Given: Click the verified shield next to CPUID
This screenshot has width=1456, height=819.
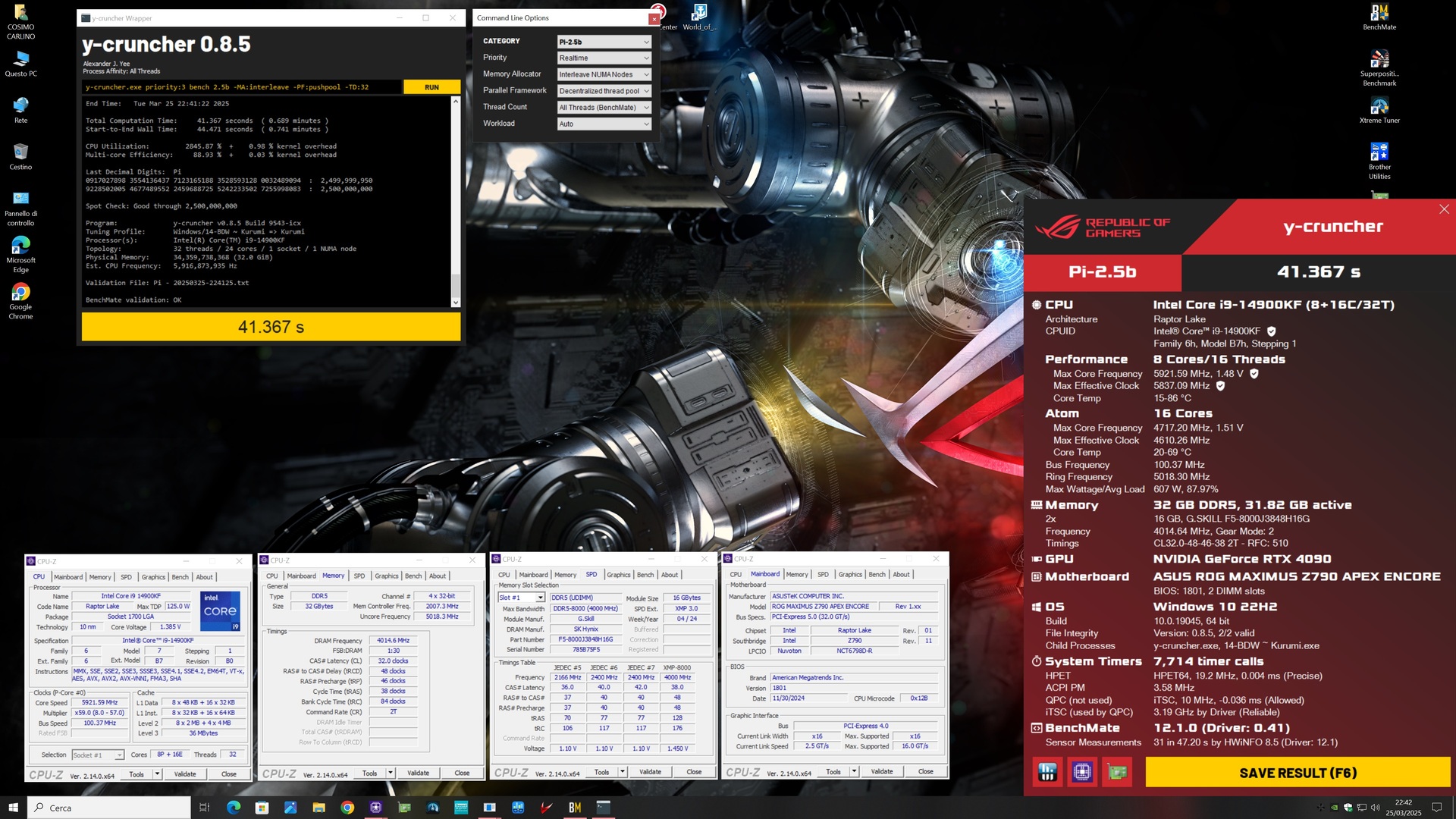Looking at the screenshot, I should point(1272,331).
